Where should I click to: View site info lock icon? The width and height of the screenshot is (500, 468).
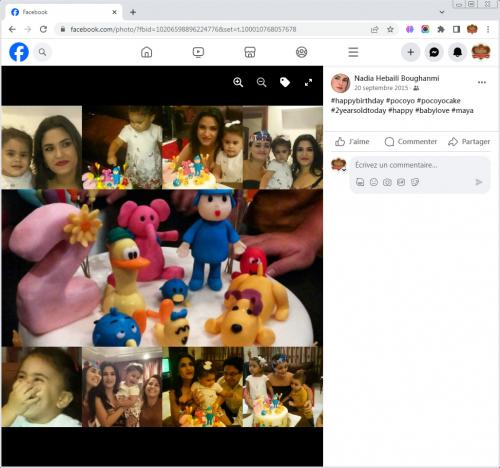63,29
